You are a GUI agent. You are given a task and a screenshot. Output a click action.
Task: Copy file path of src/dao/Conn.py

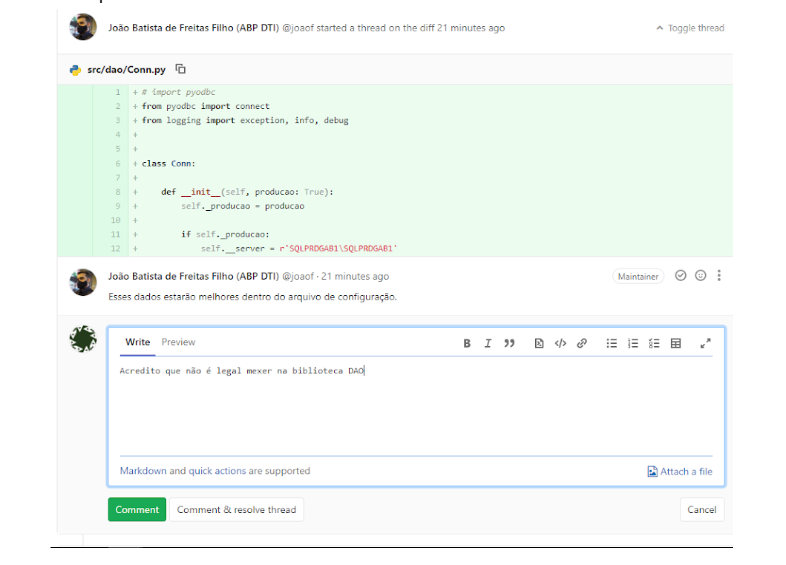pos(181,69)
